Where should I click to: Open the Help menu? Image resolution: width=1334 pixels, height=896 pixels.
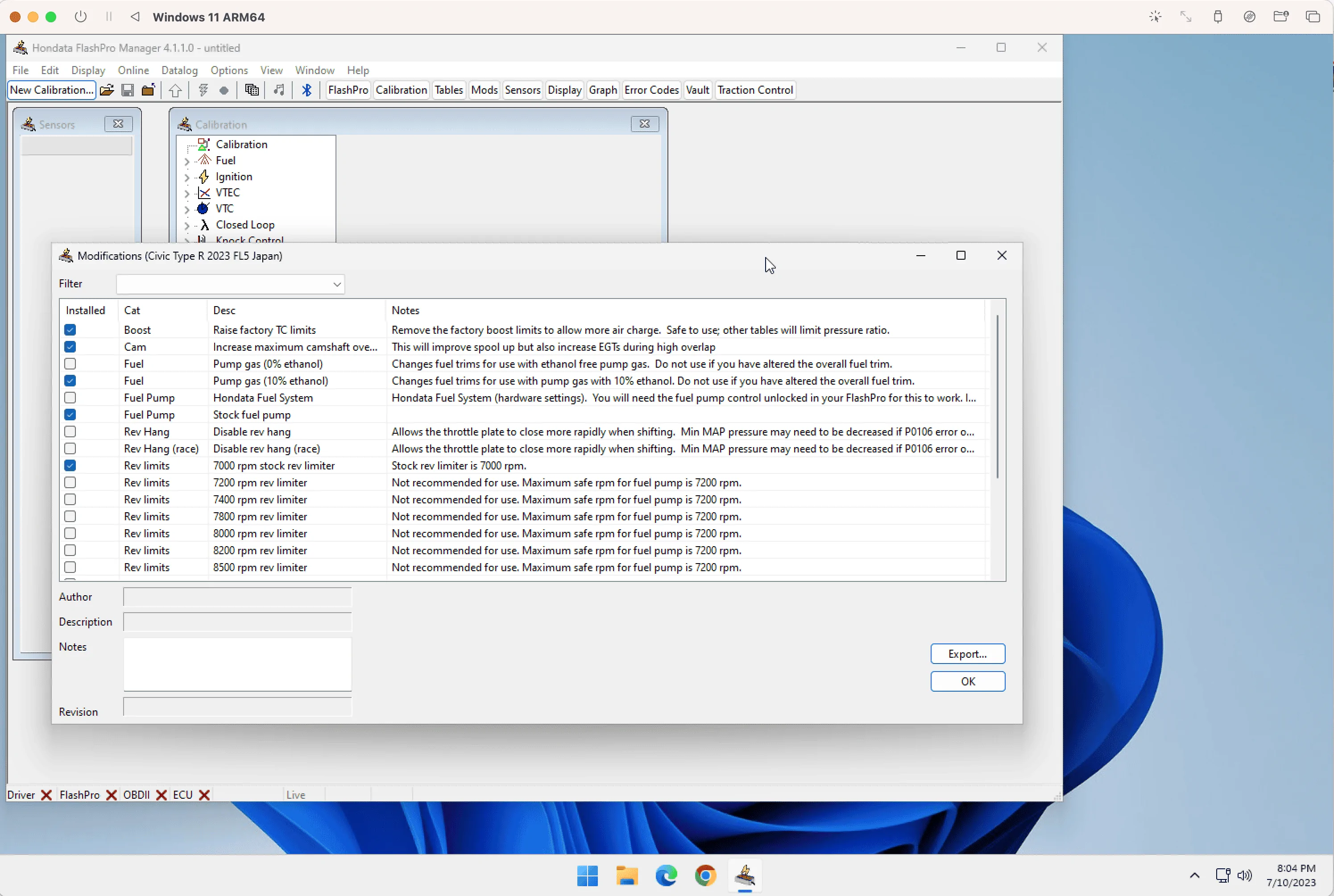pyautogui.click(x=358, y=71)
